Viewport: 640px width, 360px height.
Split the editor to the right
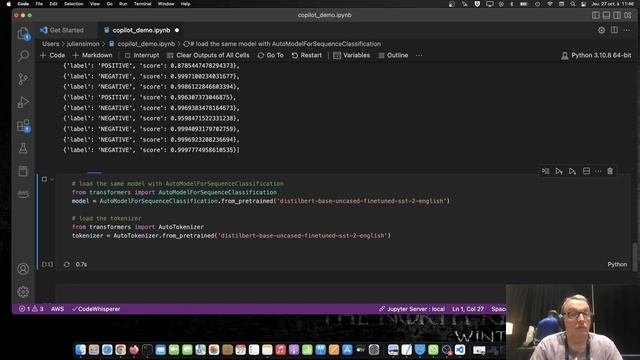(x=614, y=30)
